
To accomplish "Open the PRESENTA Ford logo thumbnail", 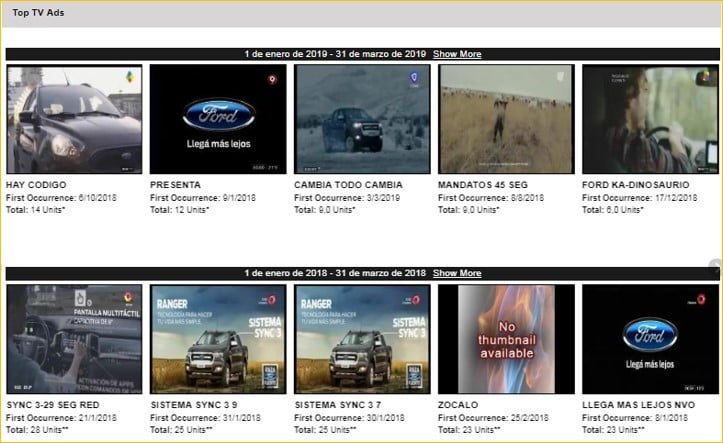I will pos(218,119).
